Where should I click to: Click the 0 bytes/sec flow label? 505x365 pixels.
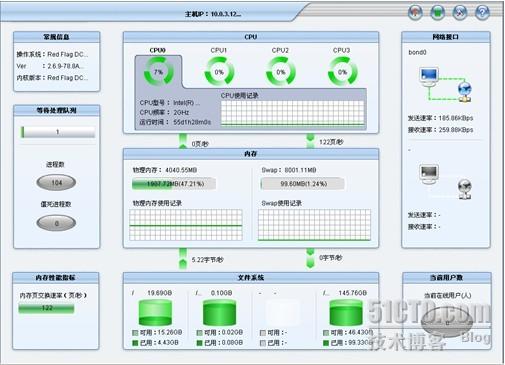click(331, 258)
